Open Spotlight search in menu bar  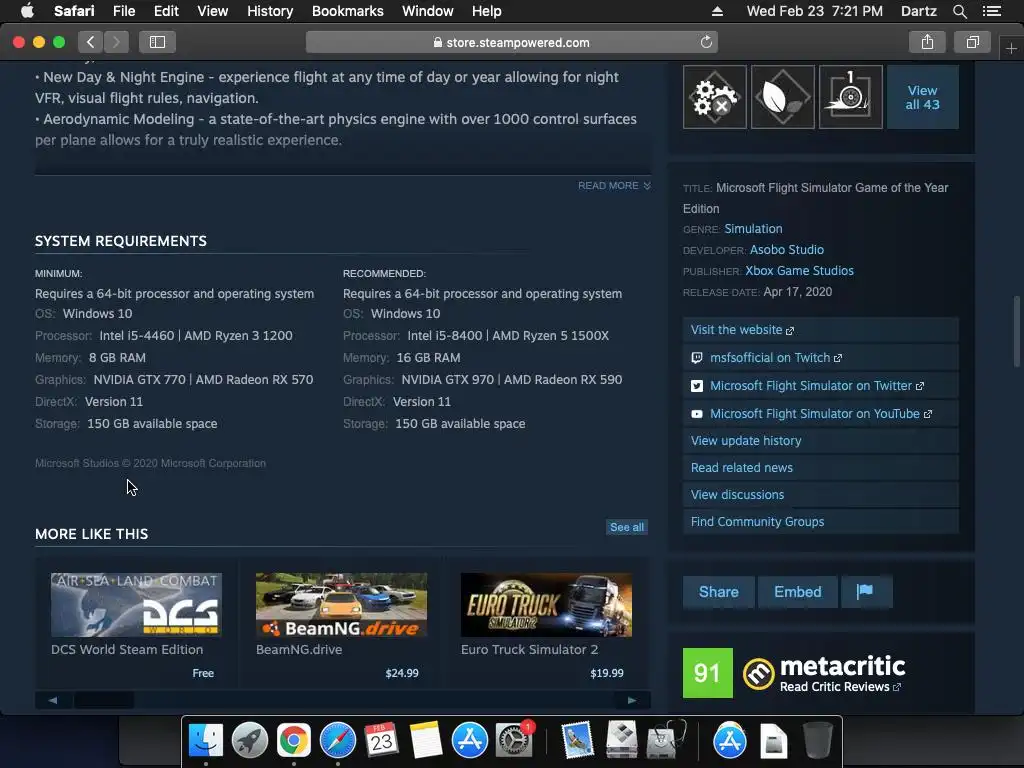point(959,11)
